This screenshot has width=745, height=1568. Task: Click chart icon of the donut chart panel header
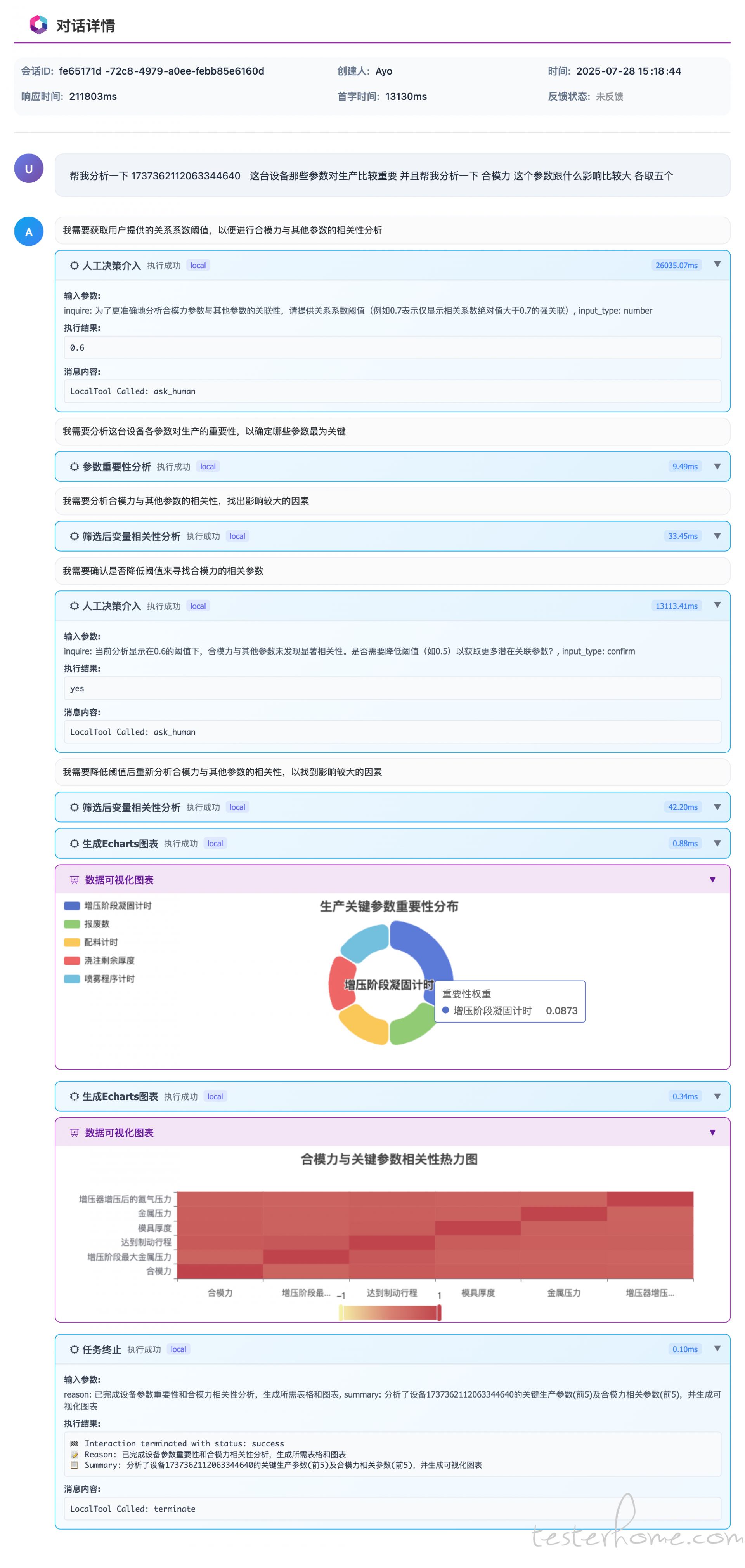(x=74, y=880)
